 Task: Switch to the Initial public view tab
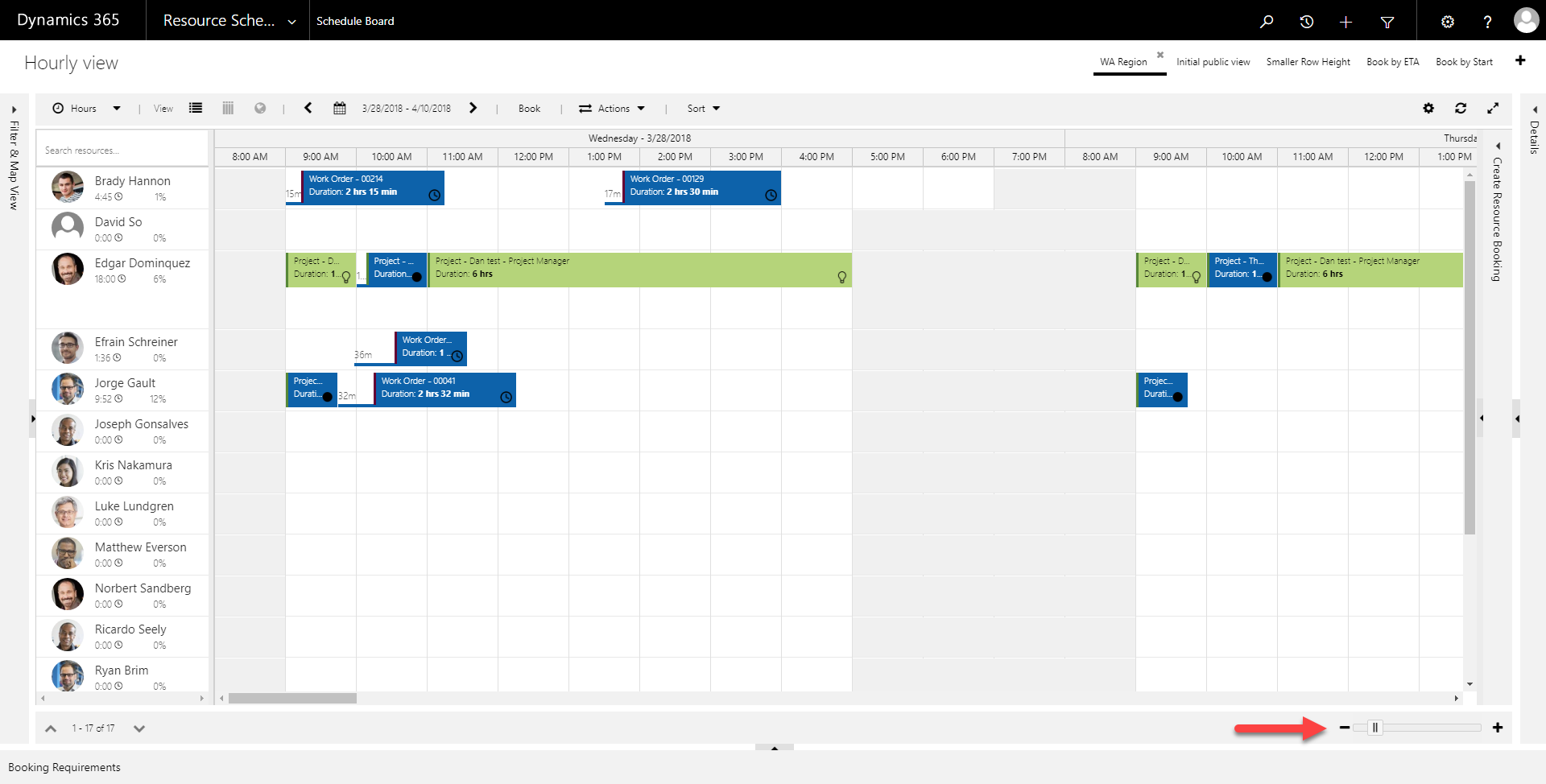coord(1213,62)
